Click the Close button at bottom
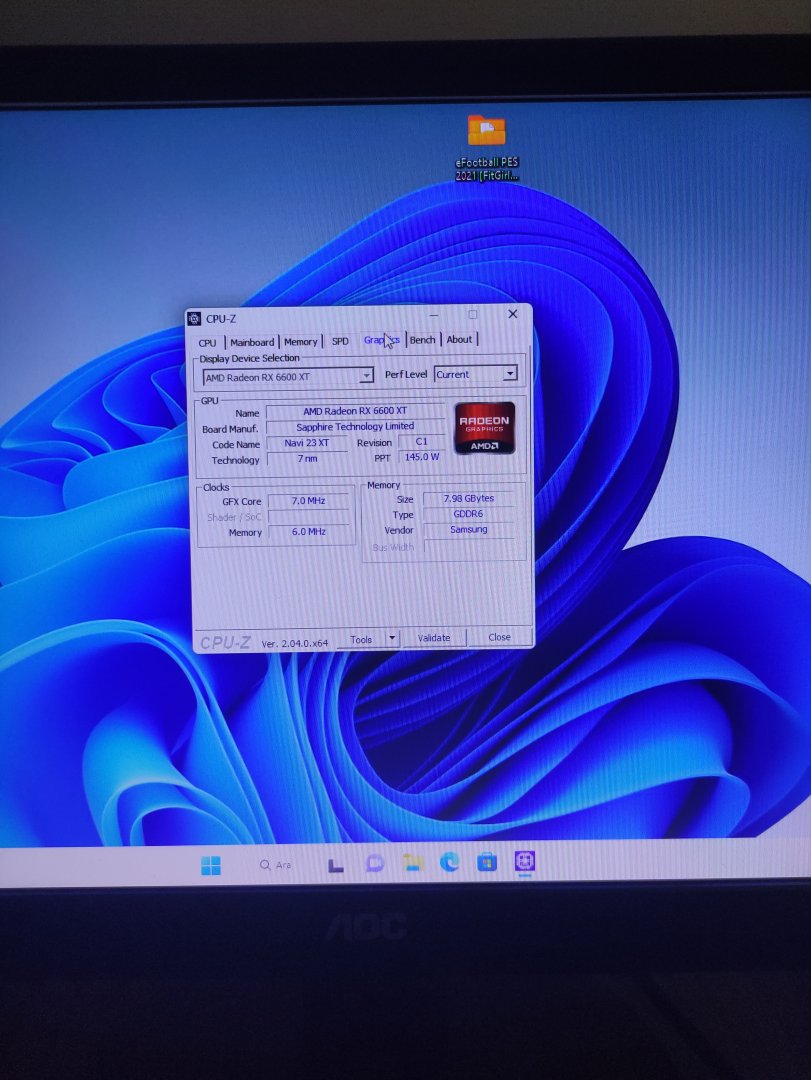The height and width of the screenshot is (1080, 811). [x=500, y=637]
